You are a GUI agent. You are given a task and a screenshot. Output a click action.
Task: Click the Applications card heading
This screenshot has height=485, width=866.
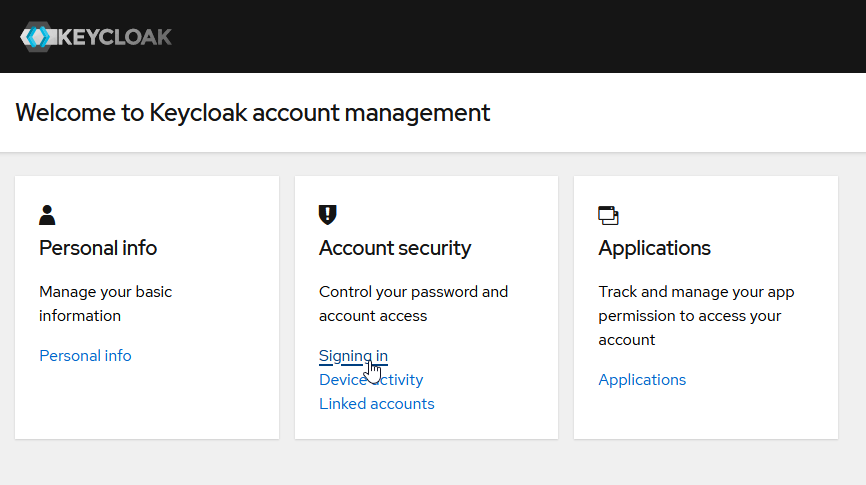coord(654,248)
